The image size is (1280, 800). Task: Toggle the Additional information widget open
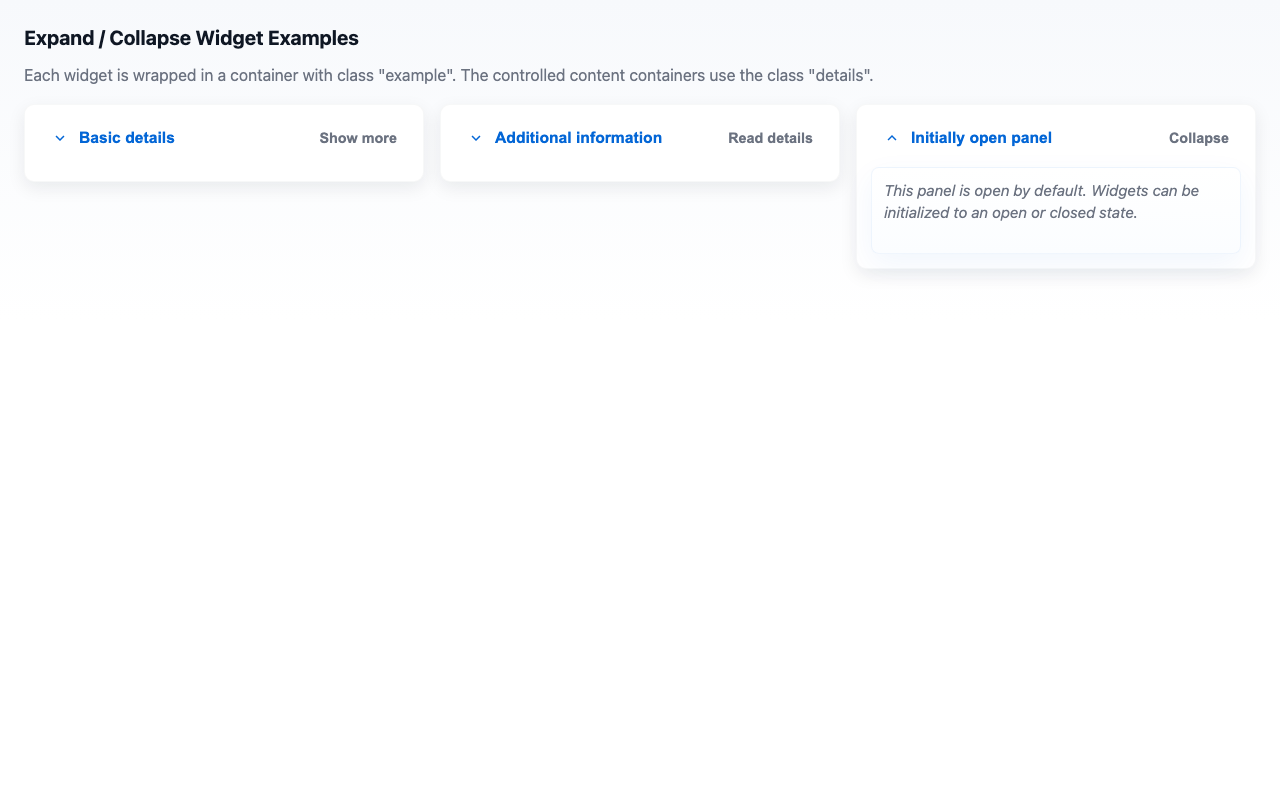[x=578, y=137]
